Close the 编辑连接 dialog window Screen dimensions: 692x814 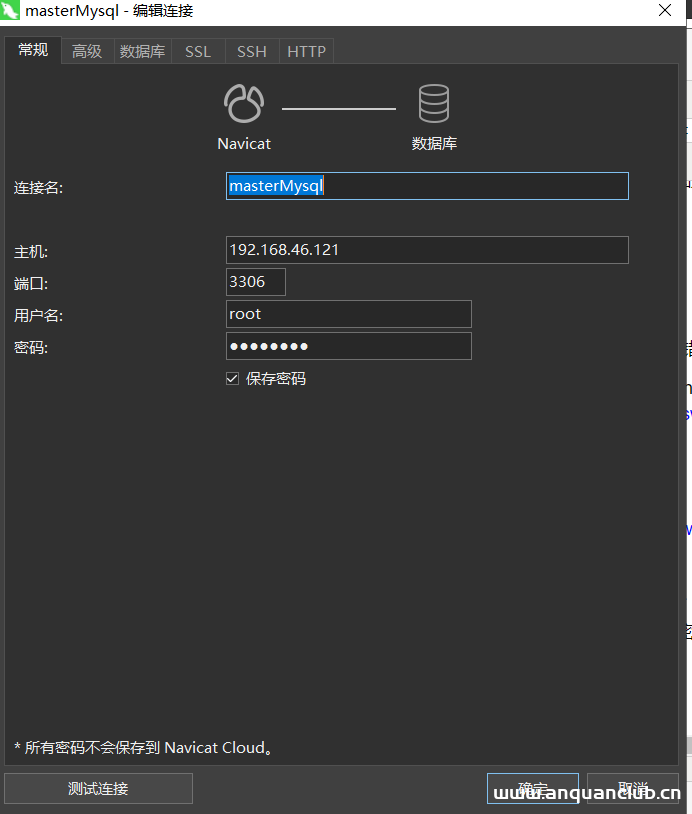(x=665, y=10)
